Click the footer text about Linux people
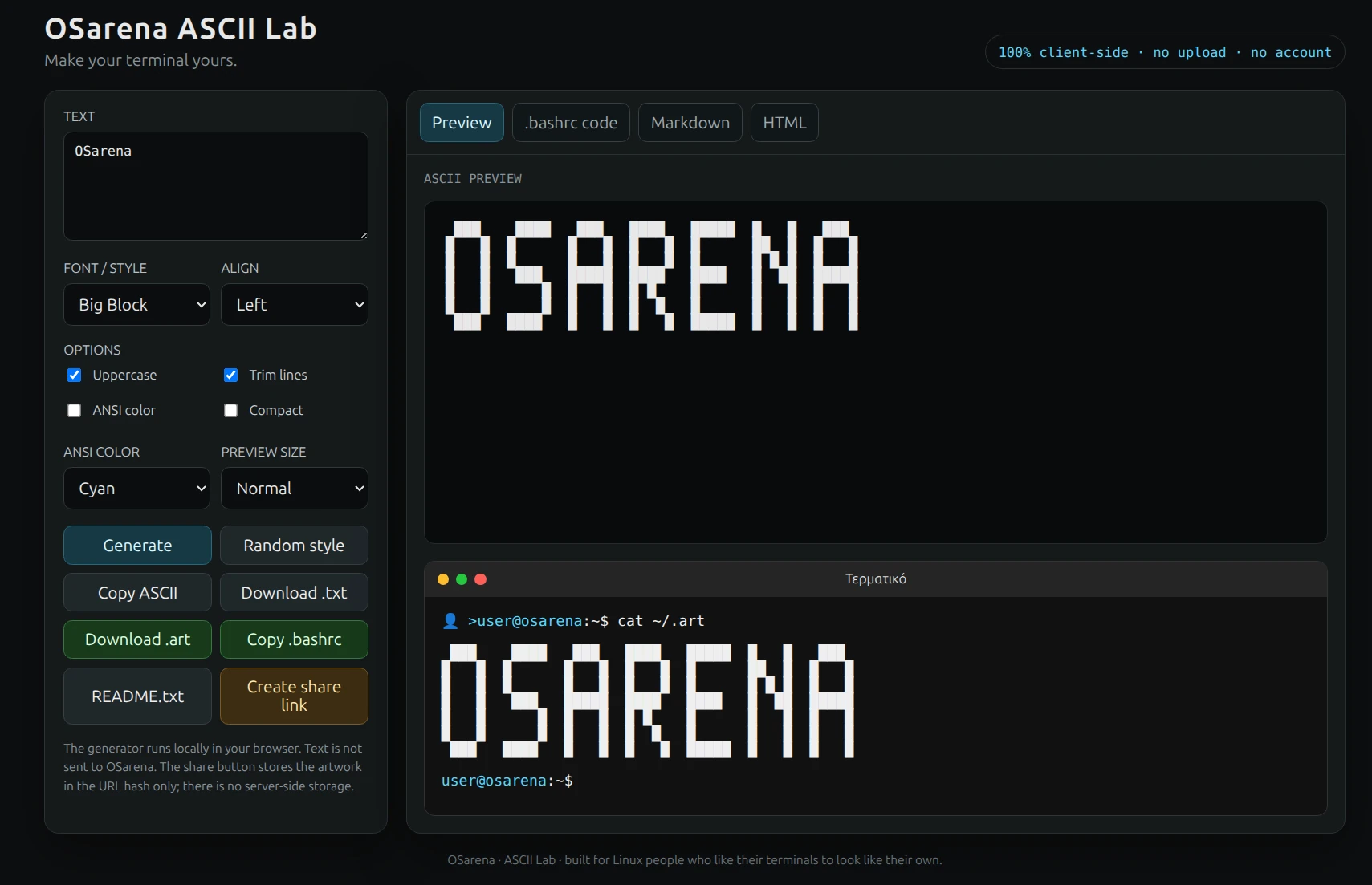The width and height of the screenshot is (1372, 885). point(694,860)
